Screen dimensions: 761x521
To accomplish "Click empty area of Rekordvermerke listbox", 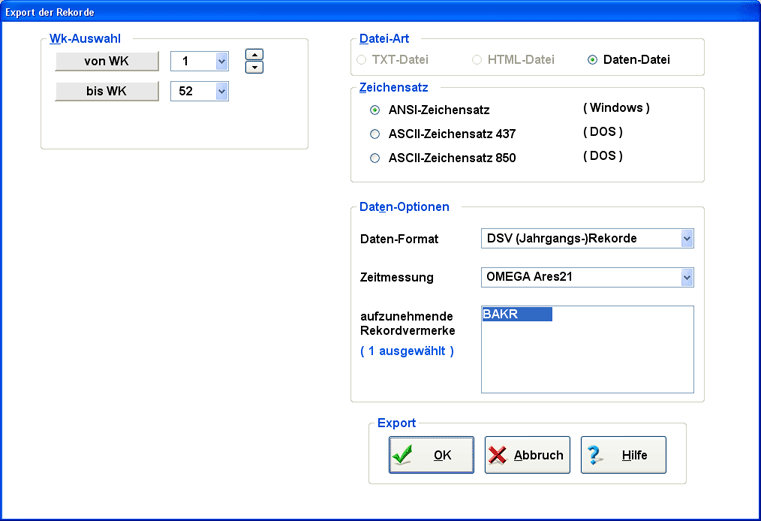I will point(587,365).
